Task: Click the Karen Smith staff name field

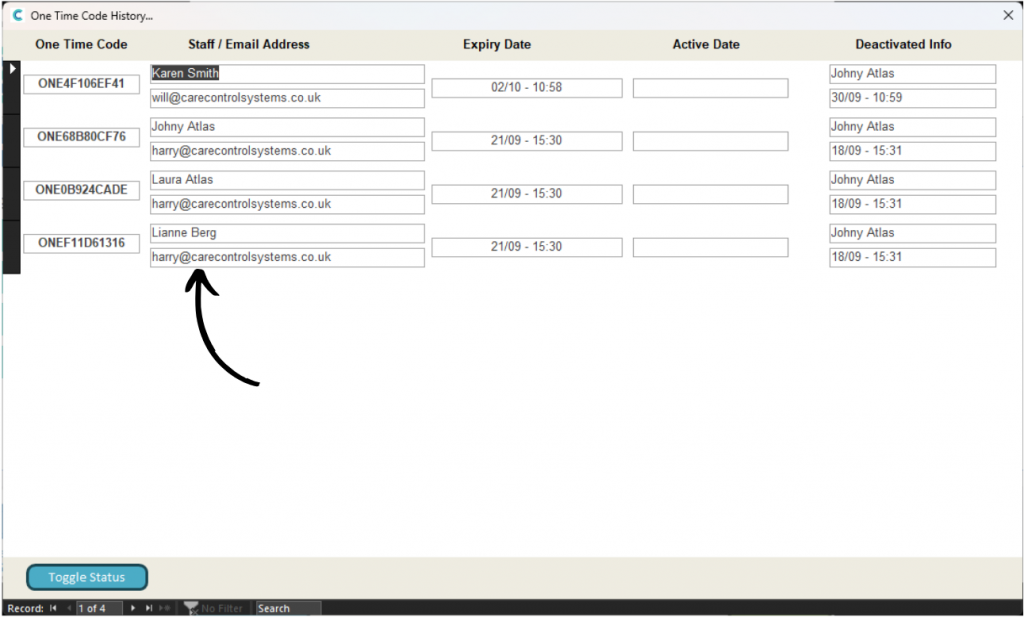Action: coord(287,74)
